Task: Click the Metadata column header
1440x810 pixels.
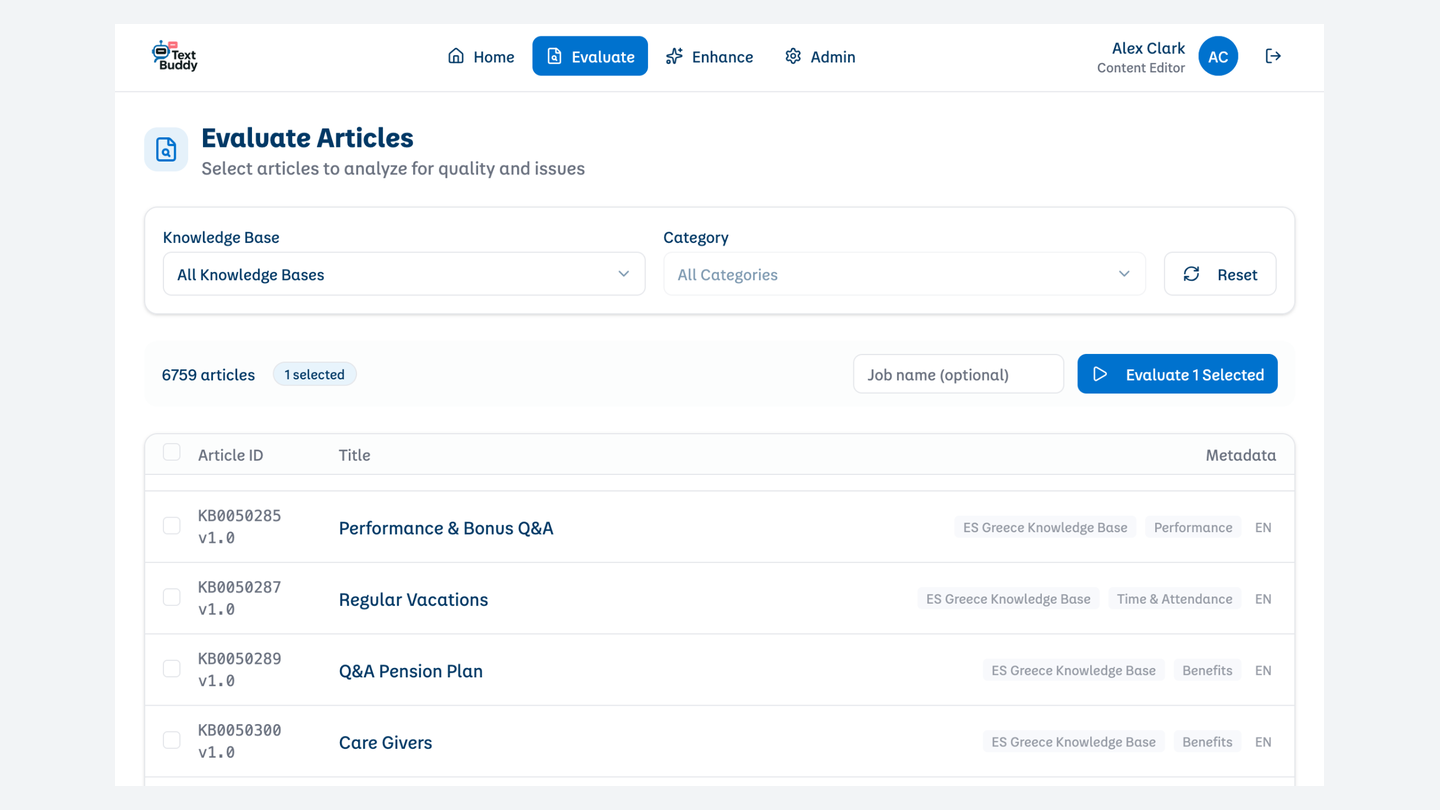Action: click(x=1240, y=455)
